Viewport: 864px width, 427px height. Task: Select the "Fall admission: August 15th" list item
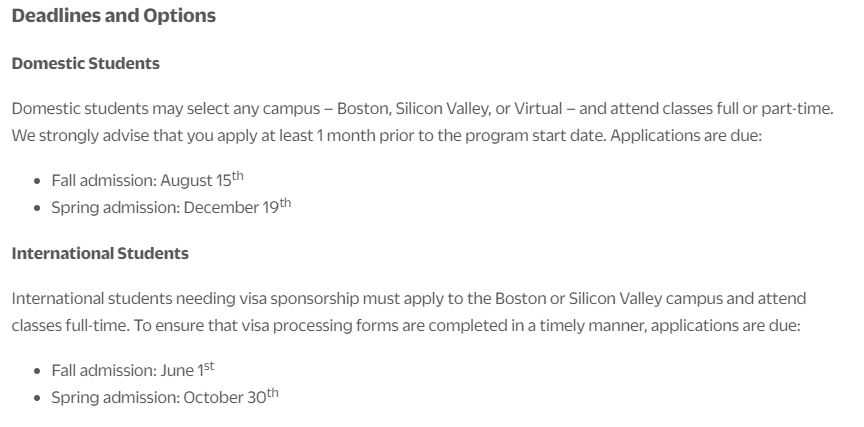coord(147,181)
